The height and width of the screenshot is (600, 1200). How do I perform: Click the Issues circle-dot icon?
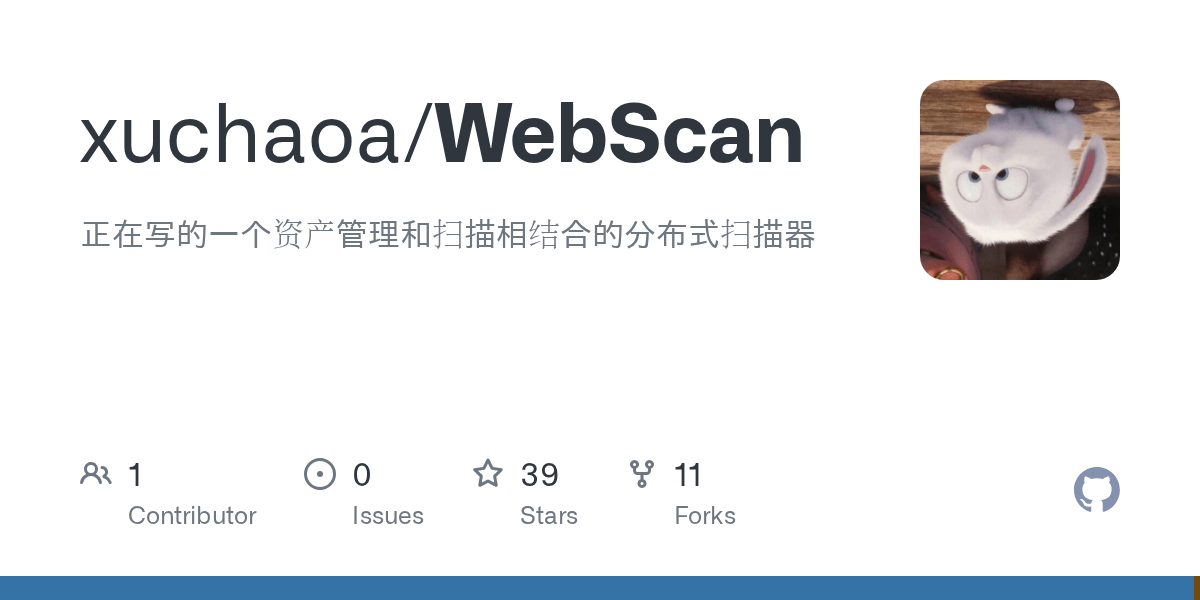320,474
